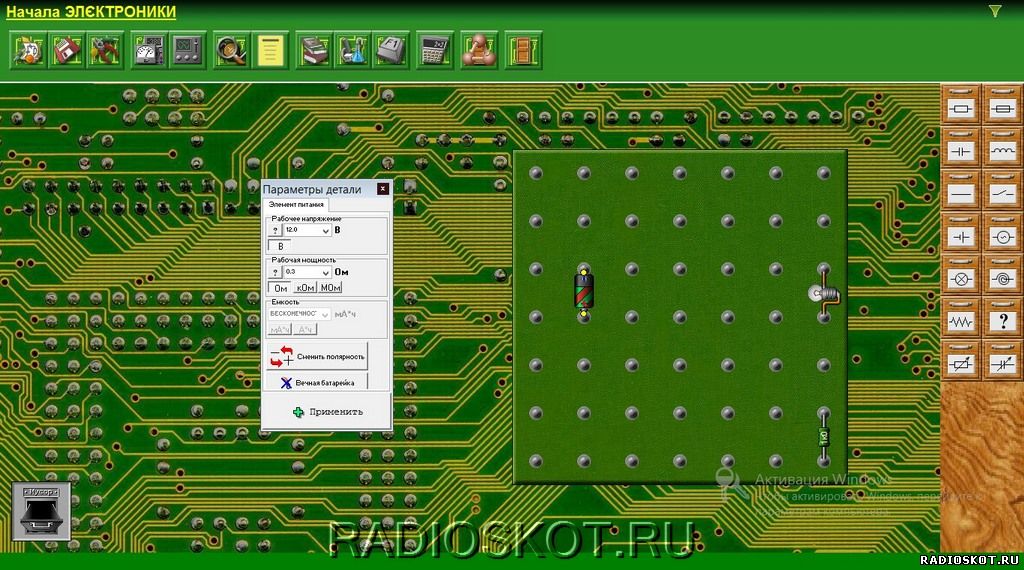
Task: Toggle the 'Вечная батарейка' option
Action: tap(317, 383)
